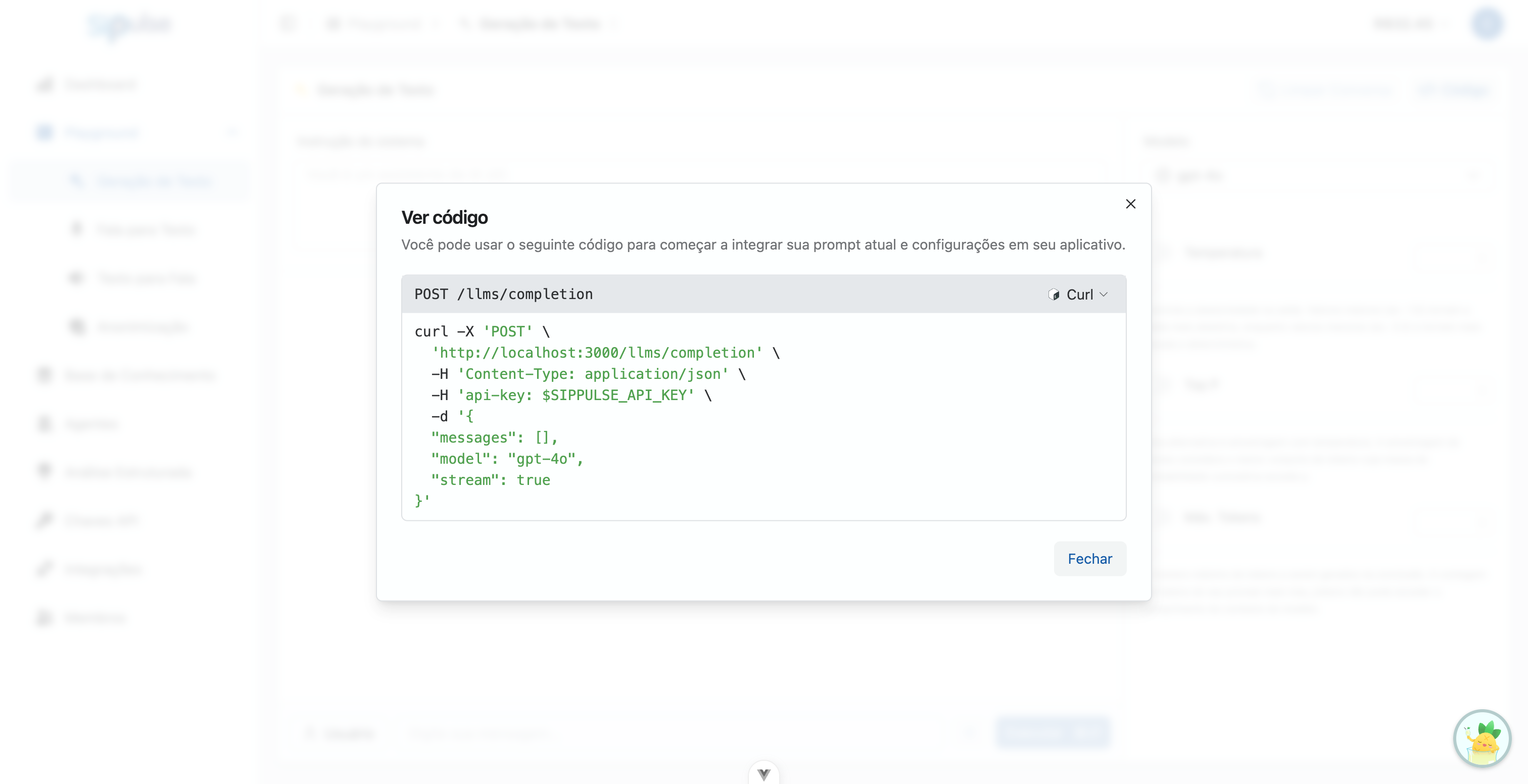The width and height of the screenshot is (1528, 784).
Task: Select the POST /llms/completion code snippet
Action: (x=503, y=294)
